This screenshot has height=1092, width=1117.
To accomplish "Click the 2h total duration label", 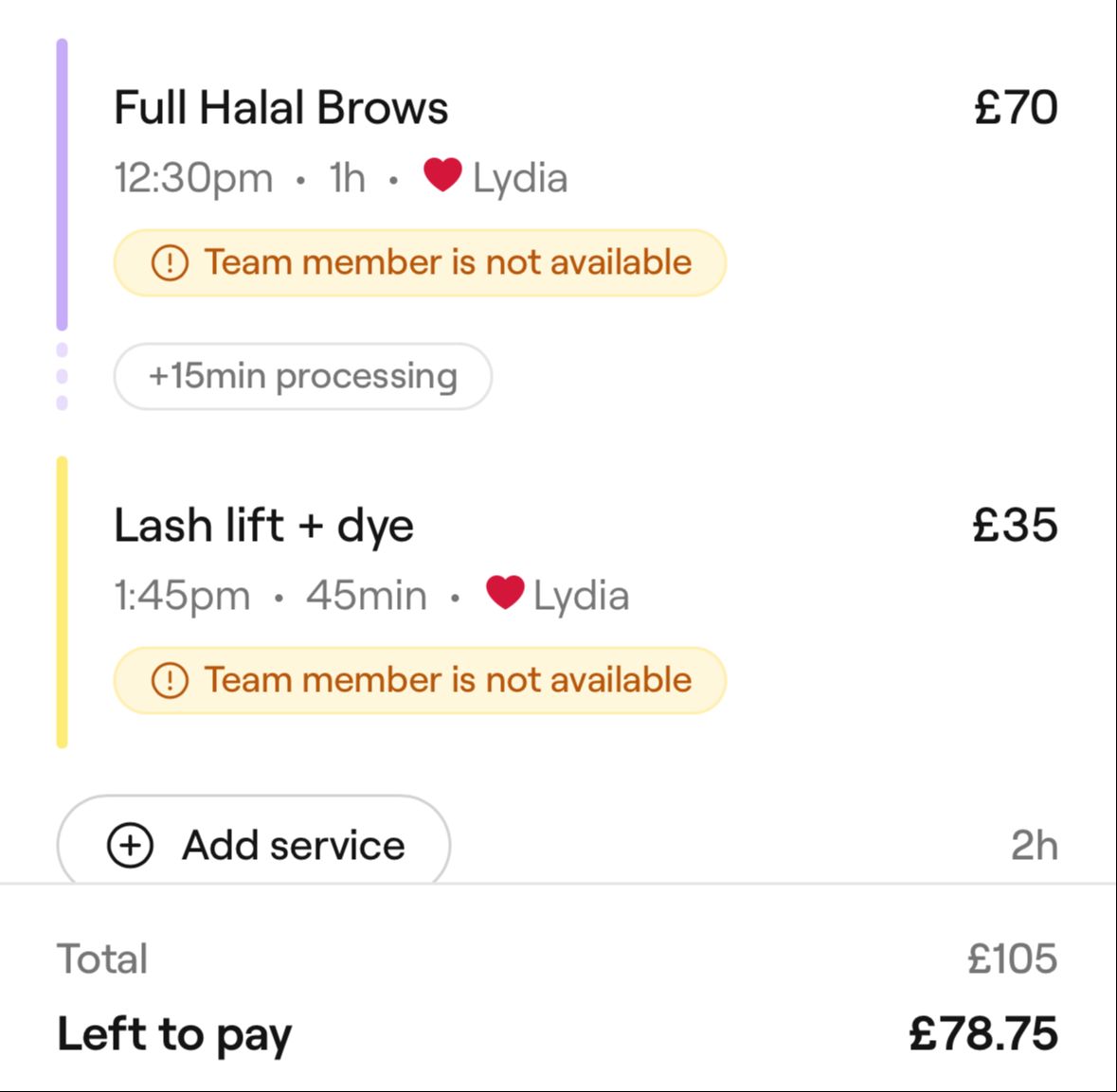I will (1034, 845).
